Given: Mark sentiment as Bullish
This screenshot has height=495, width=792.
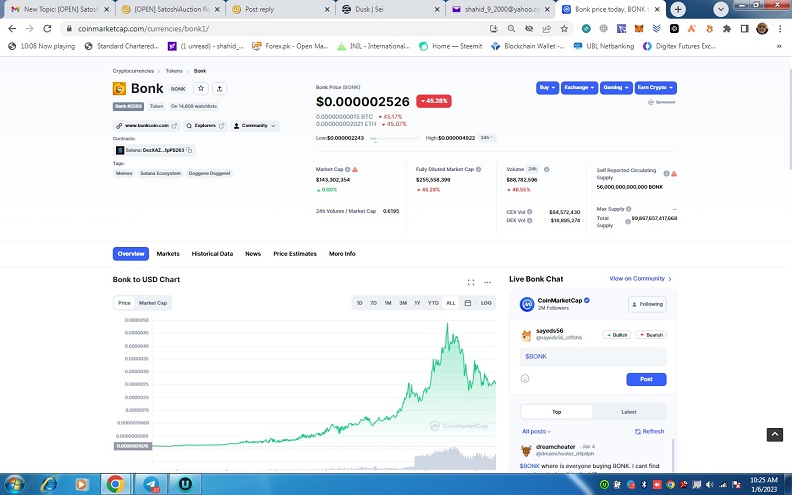Looking at the screenshot, I should click(x=617, y=335).
